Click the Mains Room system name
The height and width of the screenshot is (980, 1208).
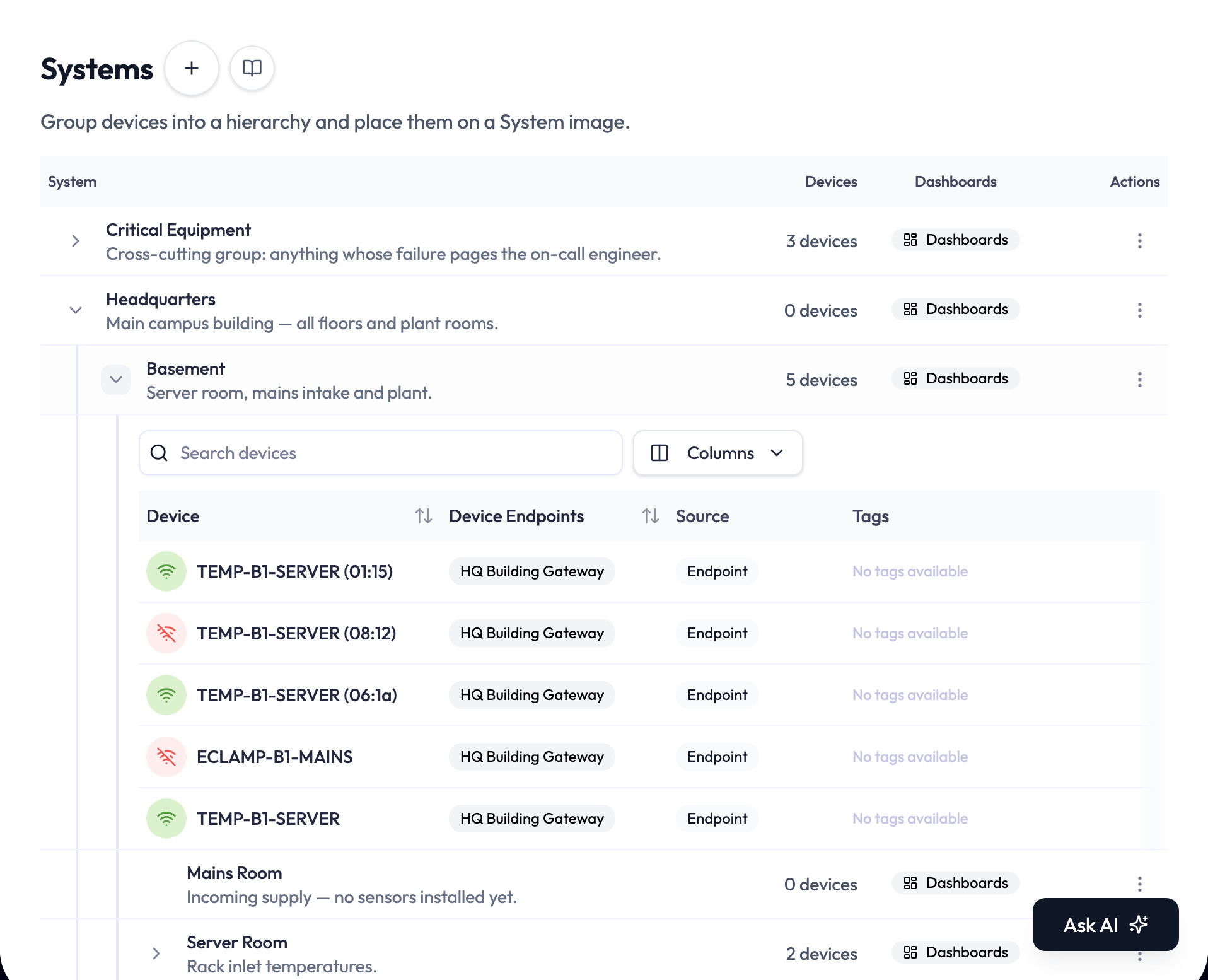pyautogui.click(x=235, y=873)
